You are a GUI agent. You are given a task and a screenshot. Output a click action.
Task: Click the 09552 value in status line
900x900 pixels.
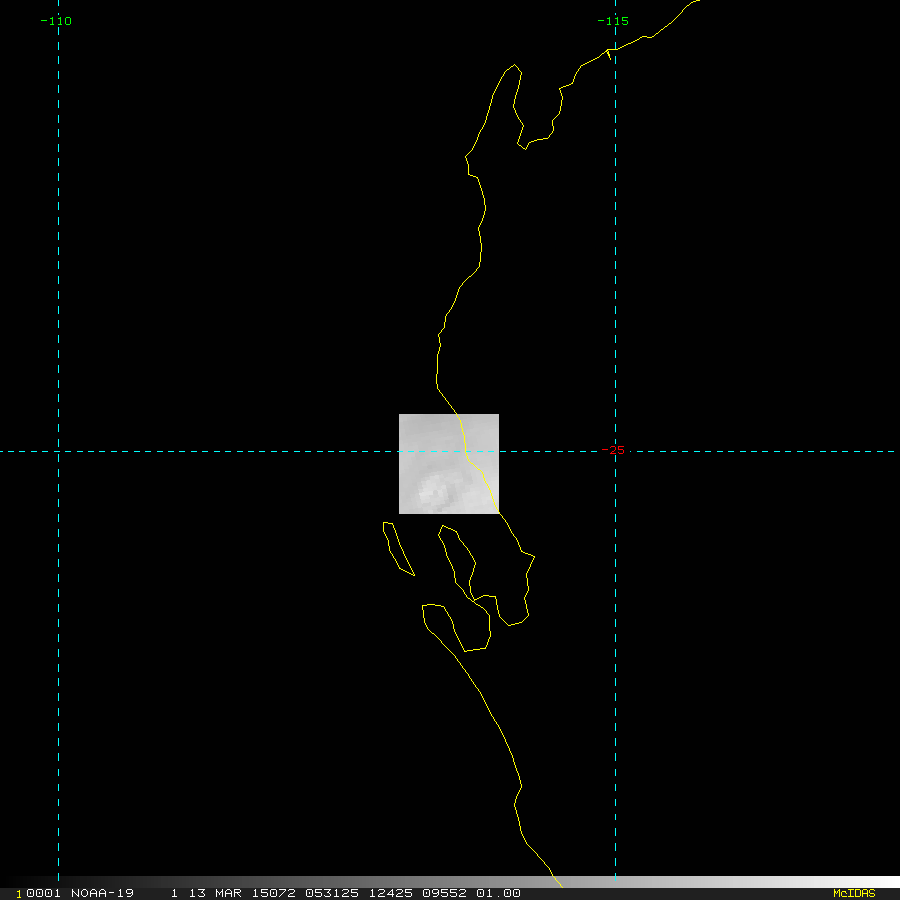point(439,893)
